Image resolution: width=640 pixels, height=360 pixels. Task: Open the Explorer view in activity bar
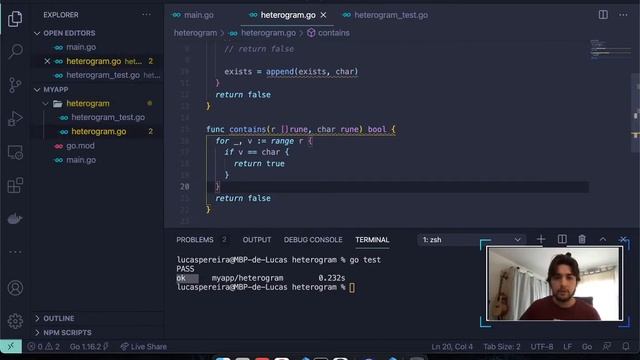pyautogui.click(x=15, y=19)
